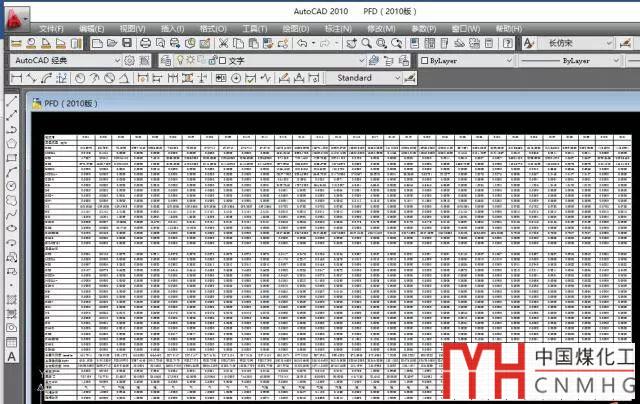Viewport: 640px width, 404px height.
Task: Select the Angular dimension tool
Action: pyautogui.click(x=124, y=78)
